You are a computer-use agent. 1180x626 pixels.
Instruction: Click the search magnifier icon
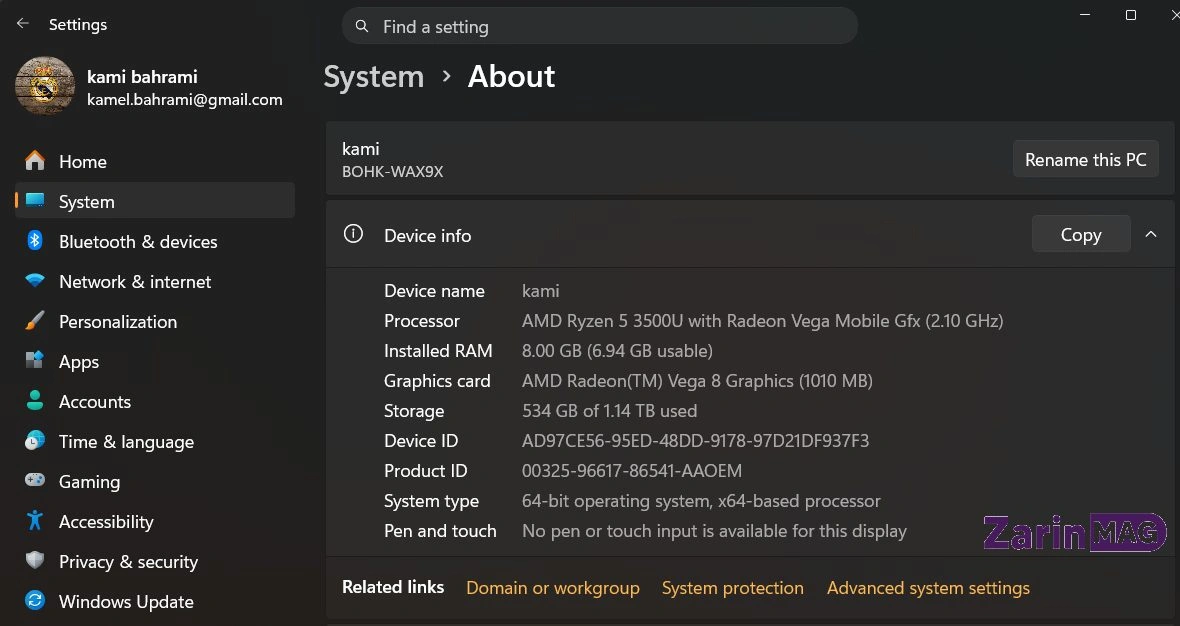tap(362, 26)
